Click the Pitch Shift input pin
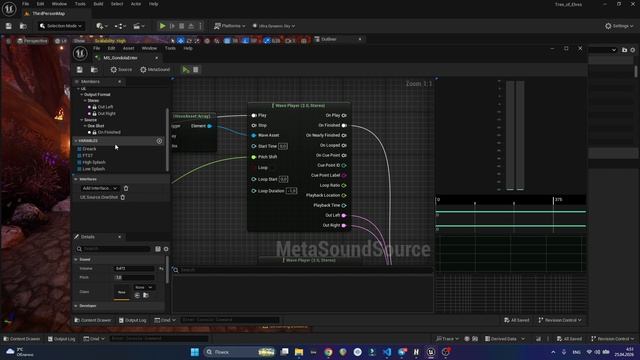Image resolution: width=640 pixels, height=360 pixels. pos(254,157)
